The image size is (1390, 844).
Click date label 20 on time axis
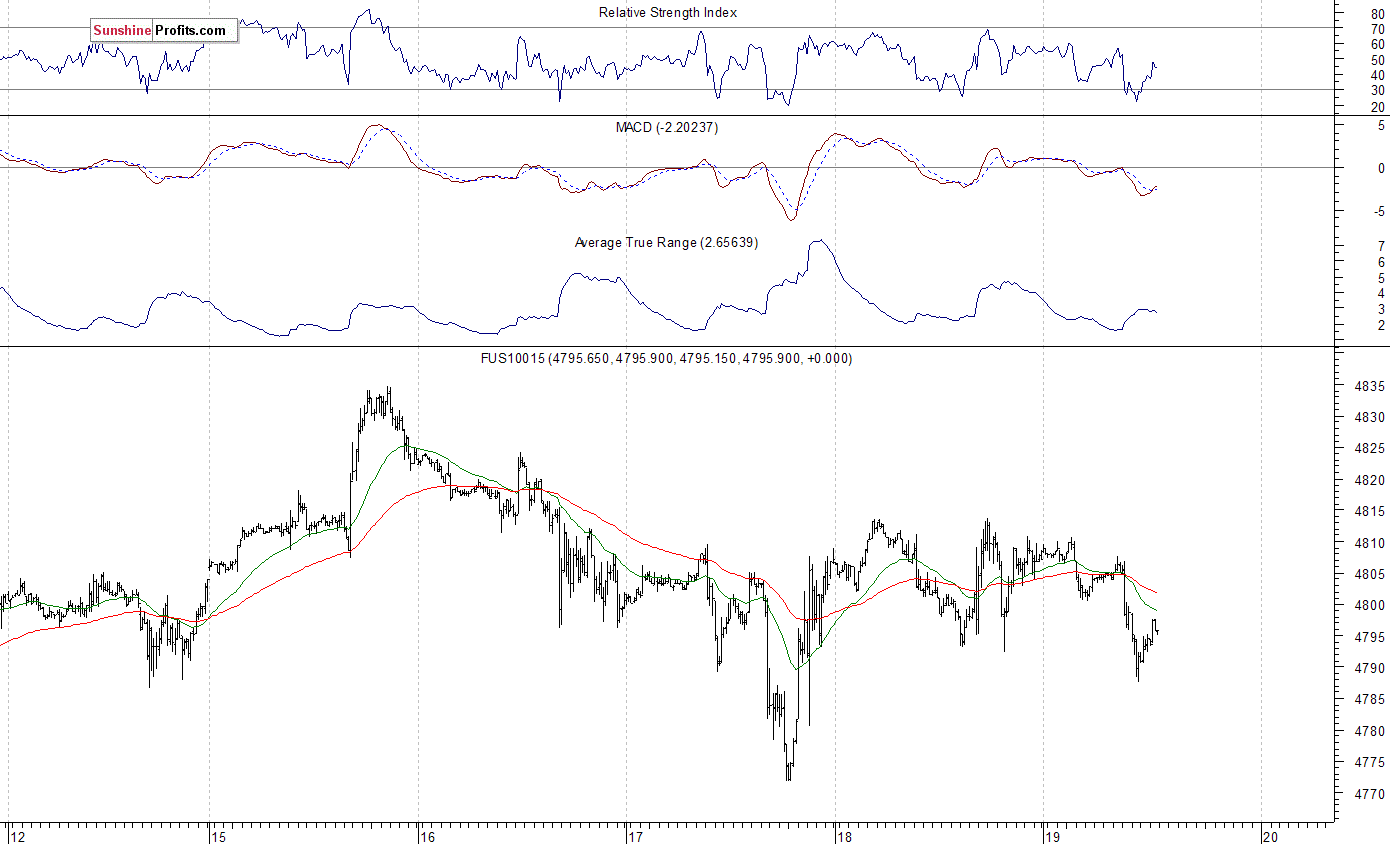[1270, 836]
